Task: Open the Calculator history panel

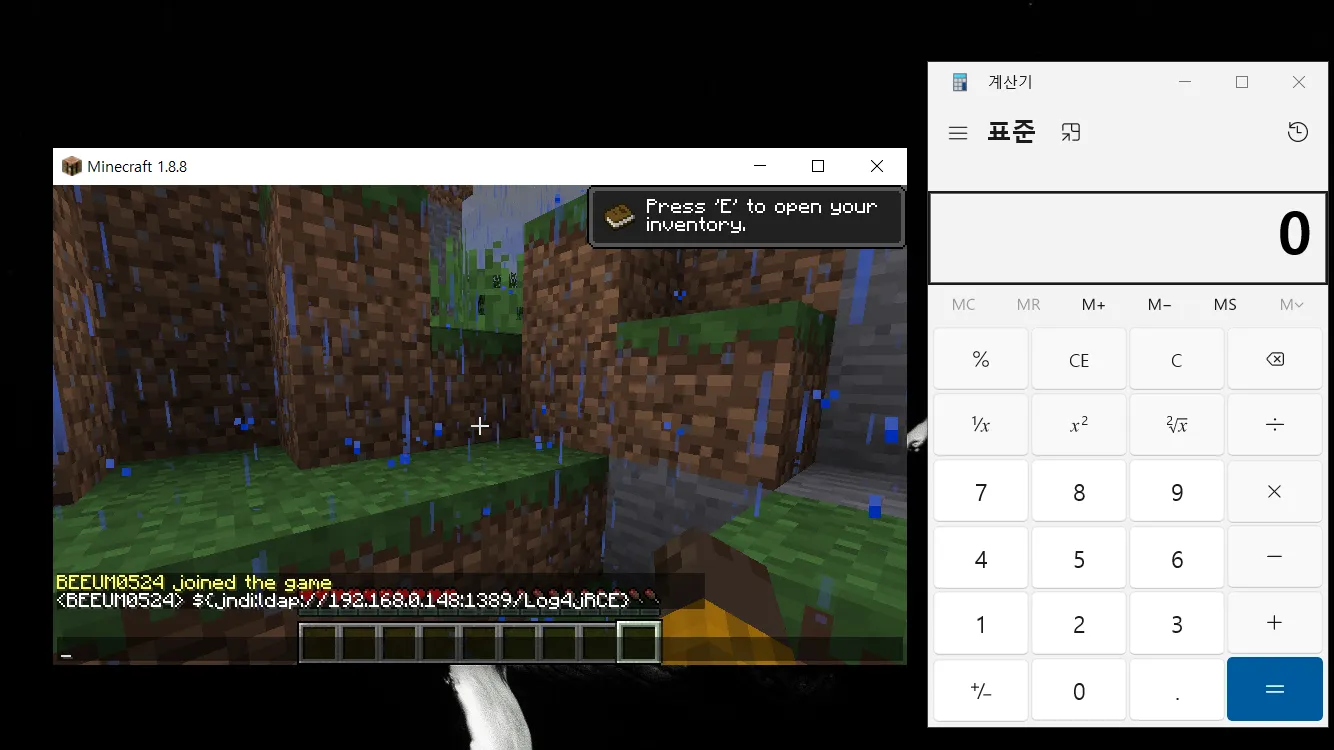Action: coord(1298,132)
